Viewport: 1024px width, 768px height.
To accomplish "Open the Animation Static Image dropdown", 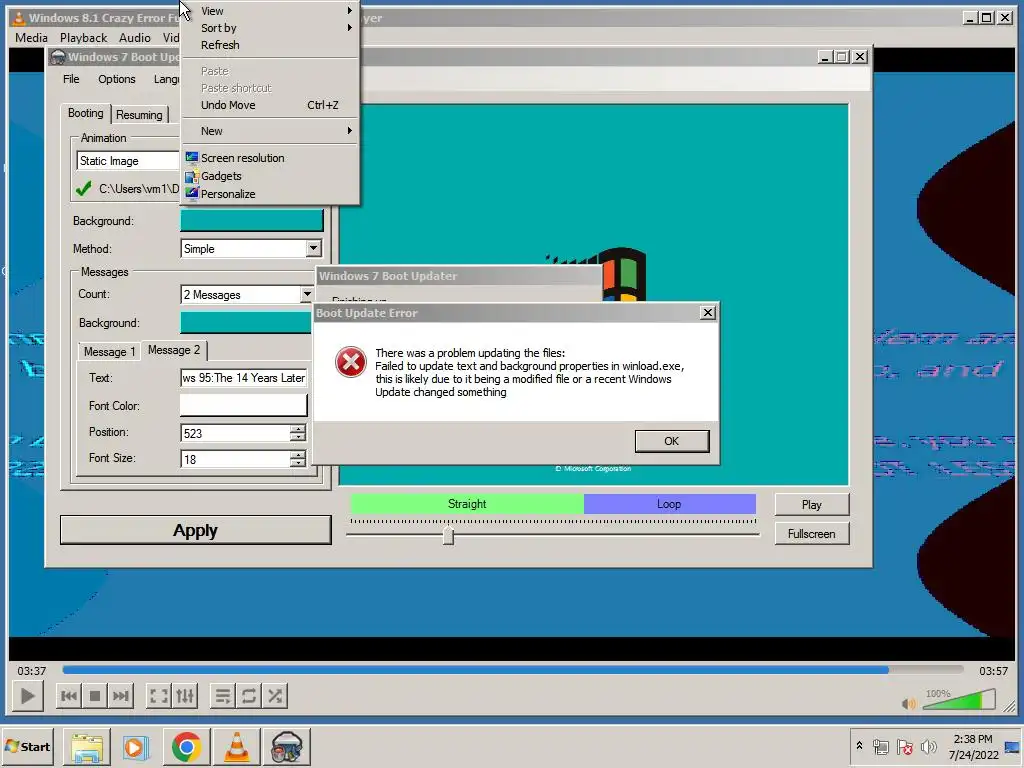I will tap(128, 161).
